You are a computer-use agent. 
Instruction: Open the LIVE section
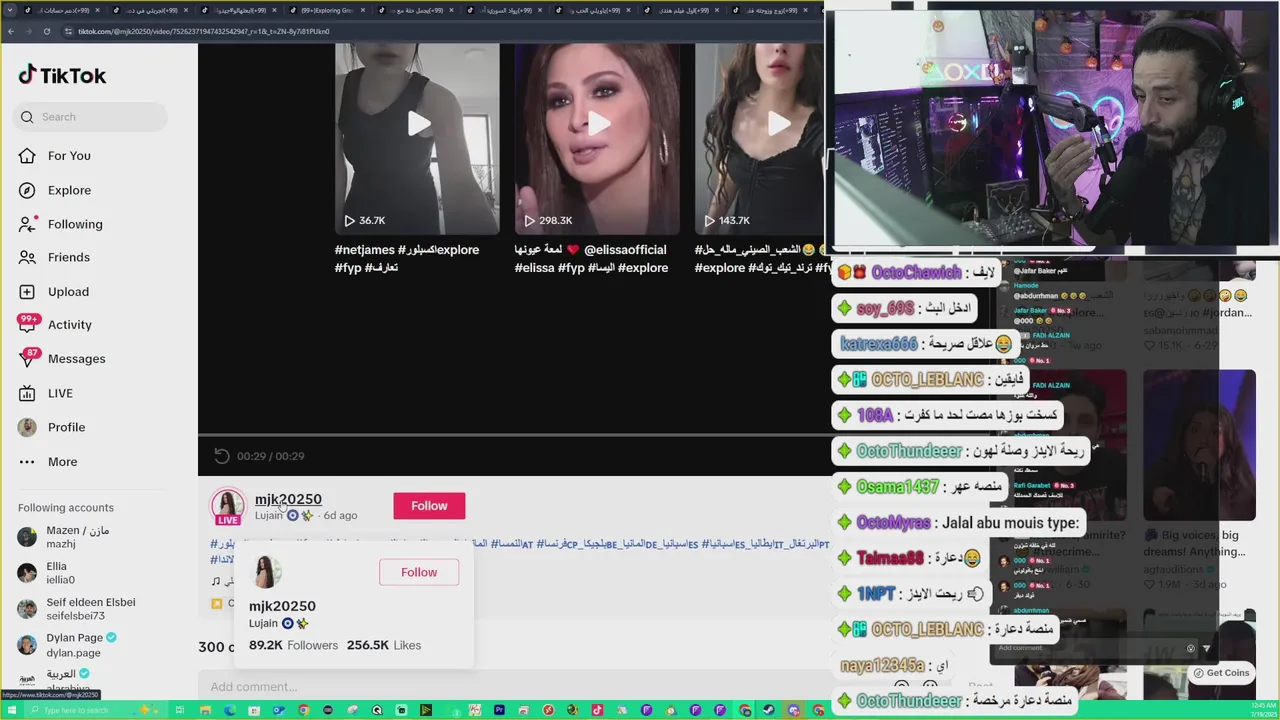point(60,393)
